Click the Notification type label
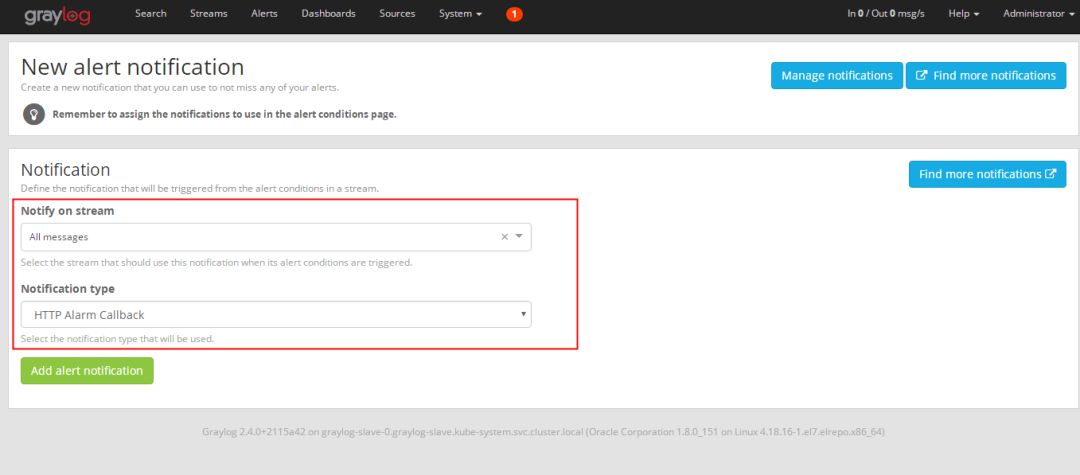The height and width of the screenshot is (475, 1080). click(x=68, y=288)
